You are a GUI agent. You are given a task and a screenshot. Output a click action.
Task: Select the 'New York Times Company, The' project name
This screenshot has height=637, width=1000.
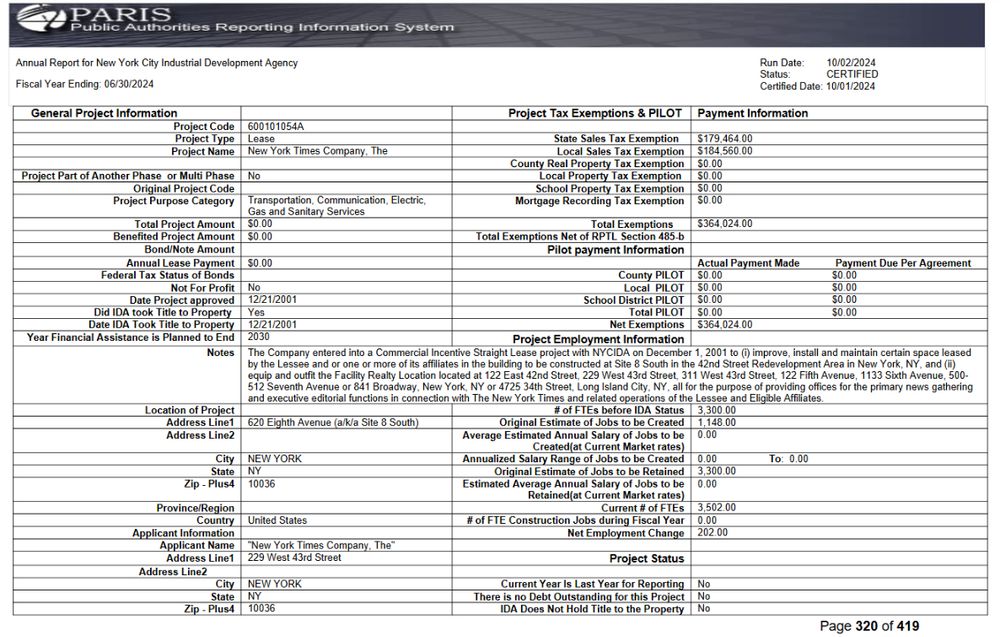318,151
